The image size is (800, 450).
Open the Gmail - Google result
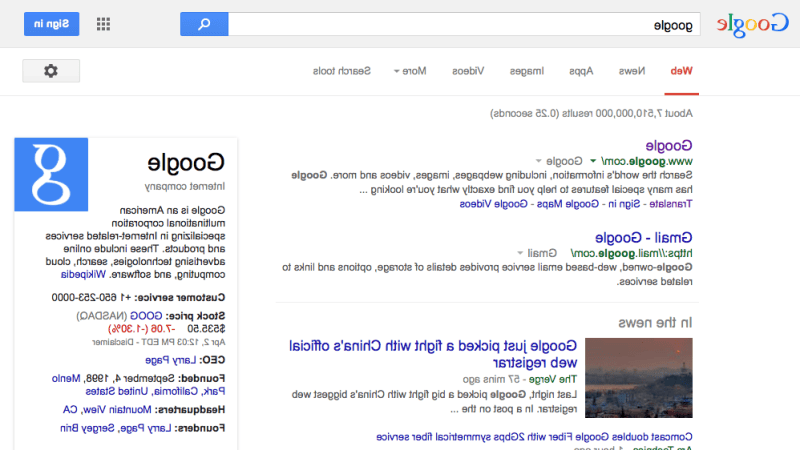pos(643,237)
